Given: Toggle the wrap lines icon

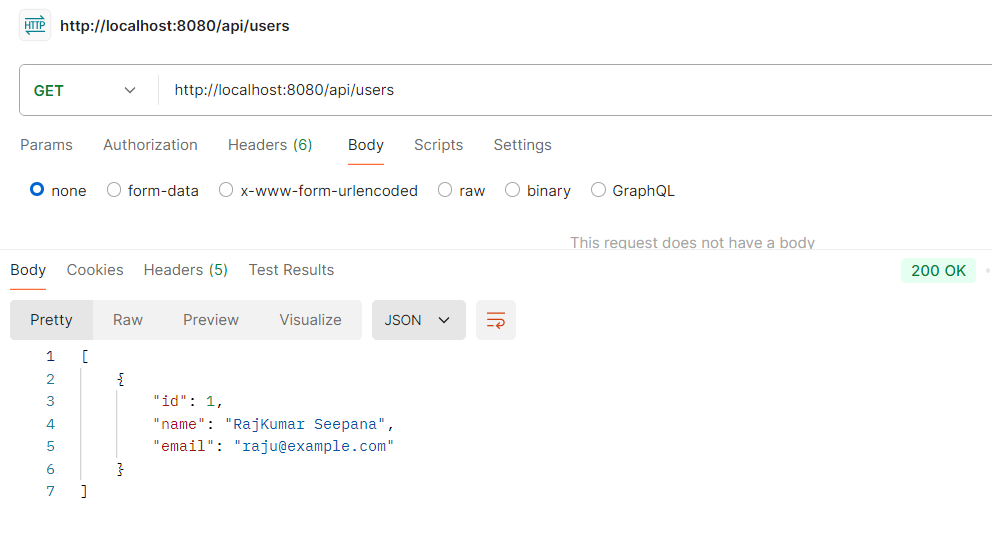Looking at the screenshot, I should (496, 320).
